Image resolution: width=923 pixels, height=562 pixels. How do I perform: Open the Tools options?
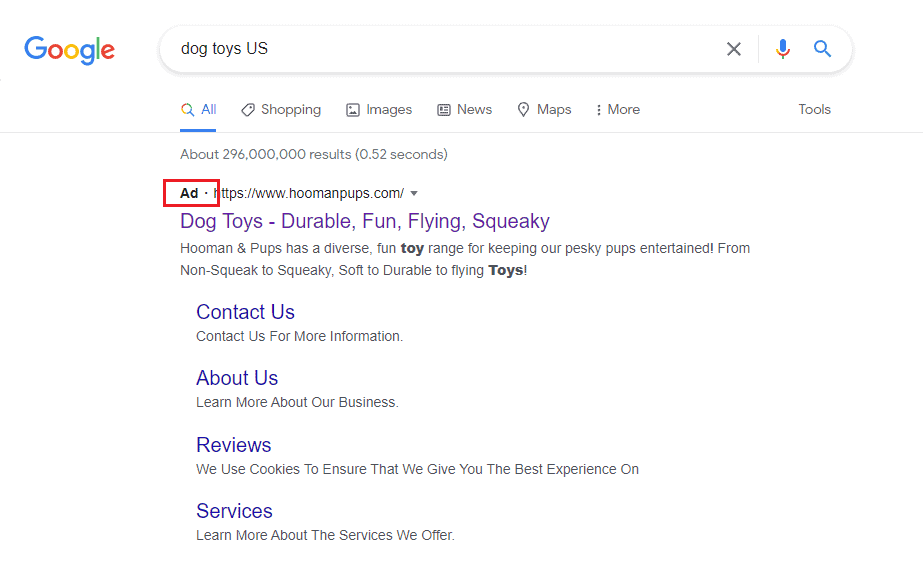pyautogui.click(x=814, y=109)
